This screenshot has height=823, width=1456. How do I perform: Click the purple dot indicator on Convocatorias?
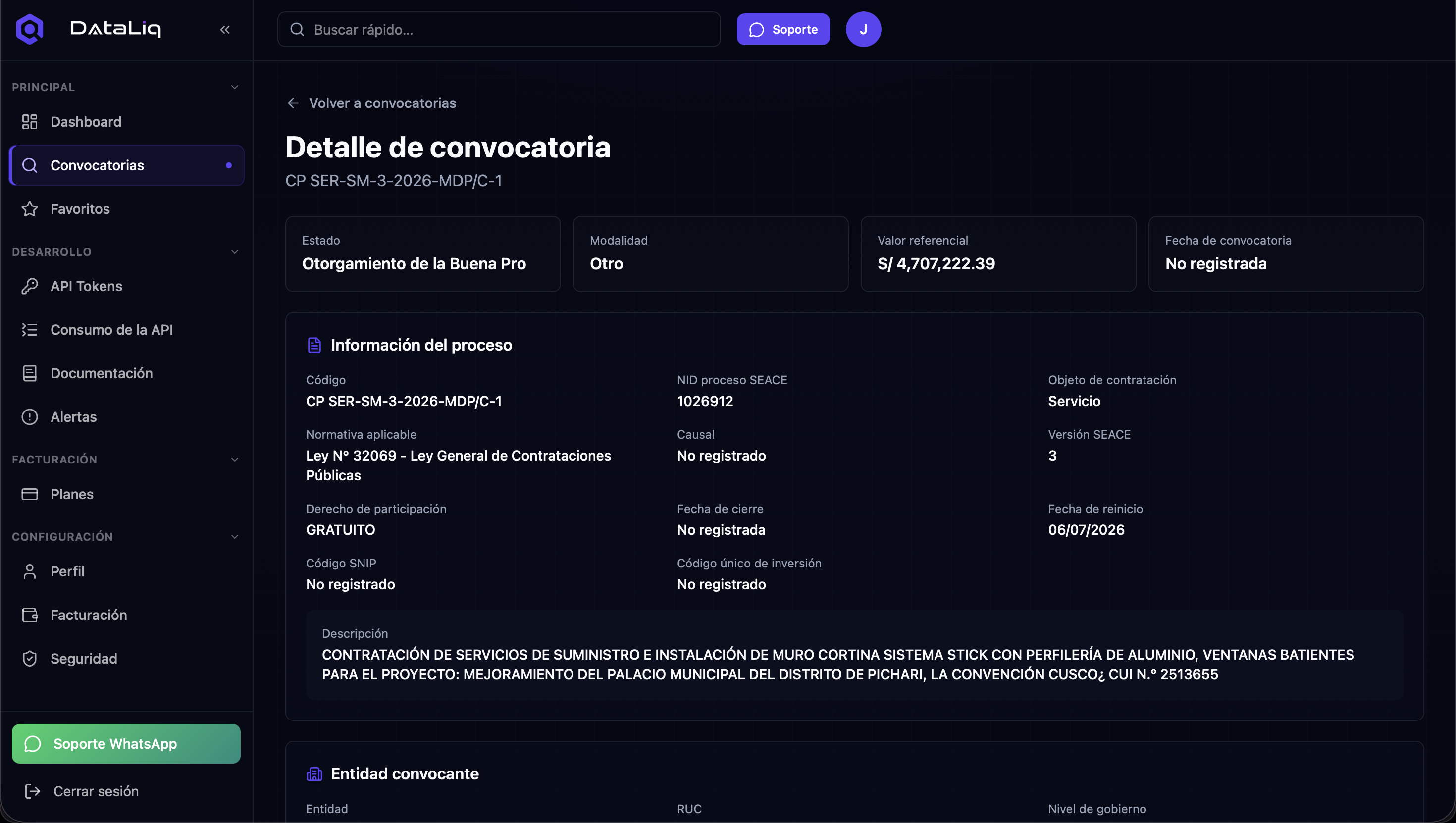[x=229, y=165]
